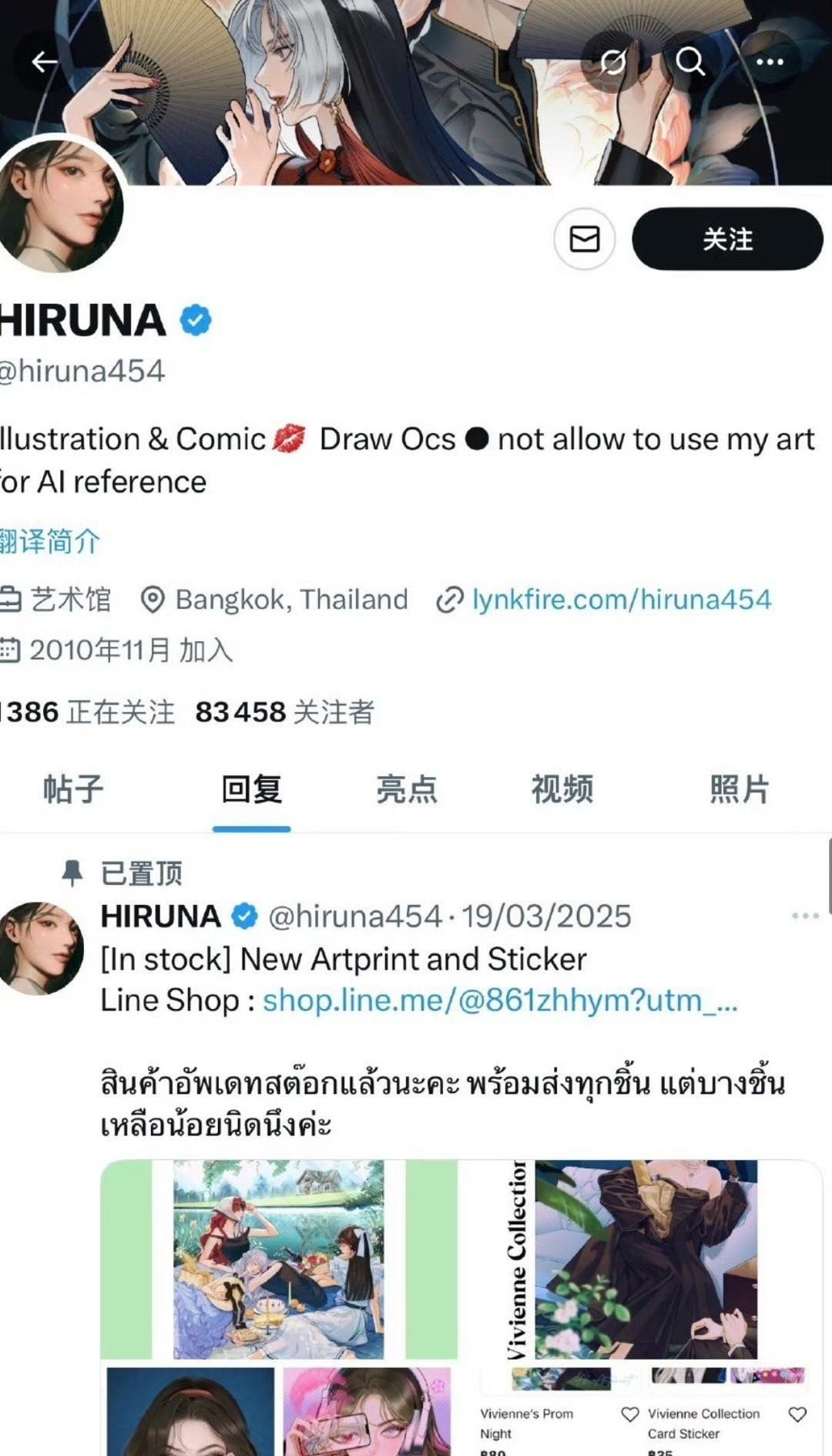Image resolution: width=832 pixels, height=1456 pixels.
Task: Like the Vivienne Collection Card Sticker heart
Action: tap(798, 1414)
